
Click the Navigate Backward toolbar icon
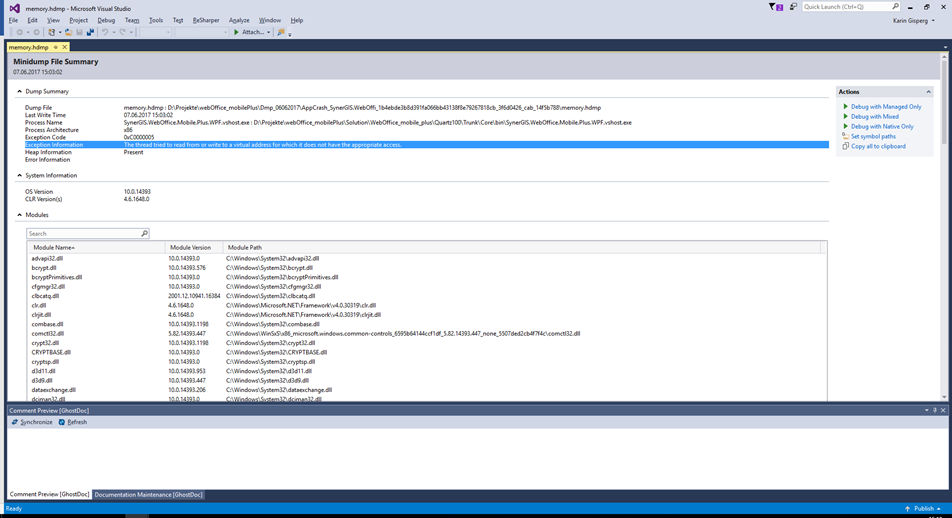pos(19,32)
